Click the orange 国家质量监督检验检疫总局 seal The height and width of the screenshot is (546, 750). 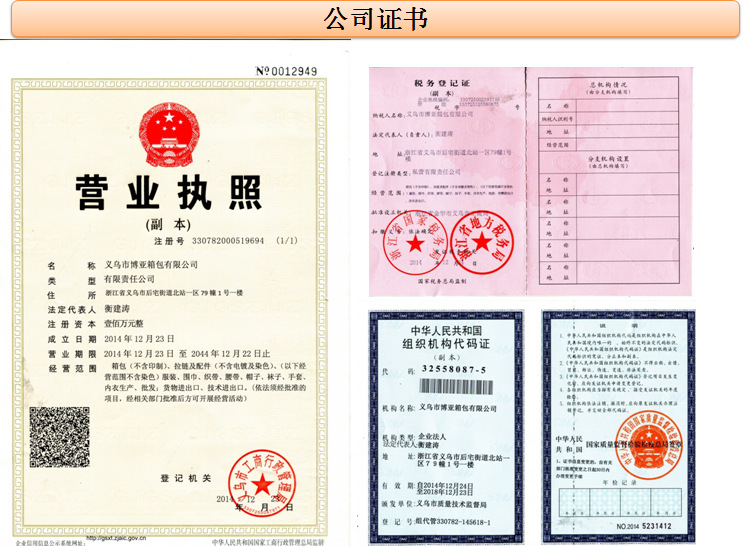pyautogui.click(x=648, y=445)
